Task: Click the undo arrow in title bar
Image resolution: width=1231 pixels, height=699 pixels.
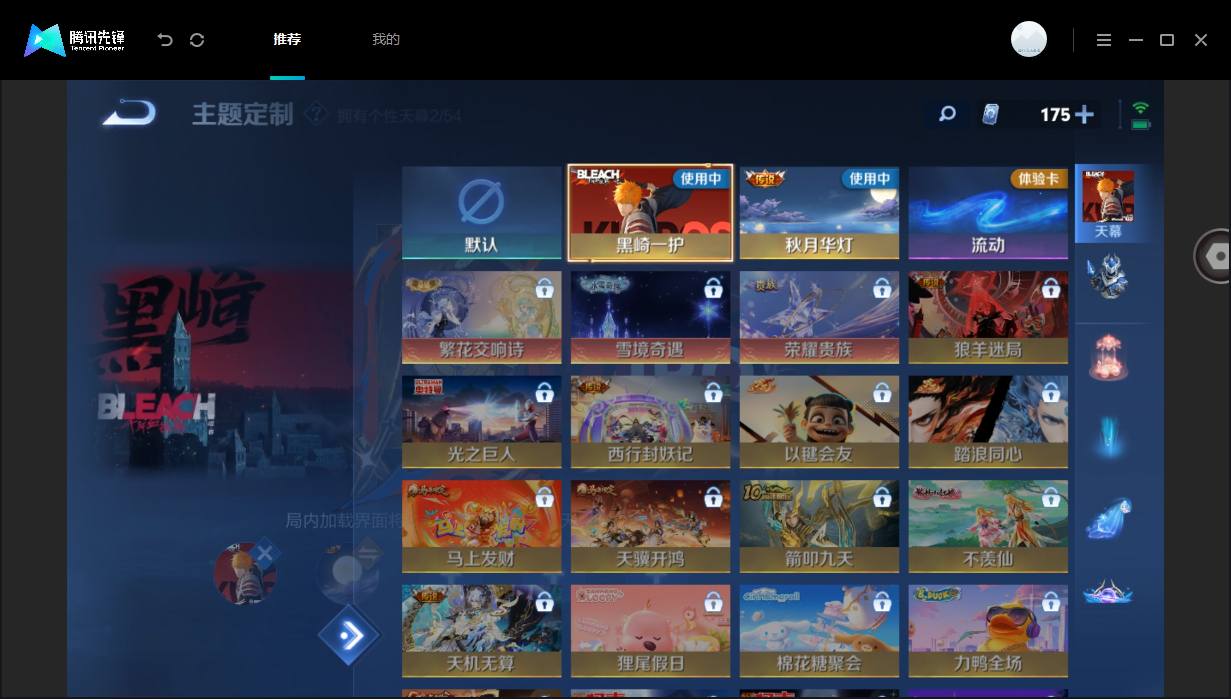Action: tap(165, 40)
